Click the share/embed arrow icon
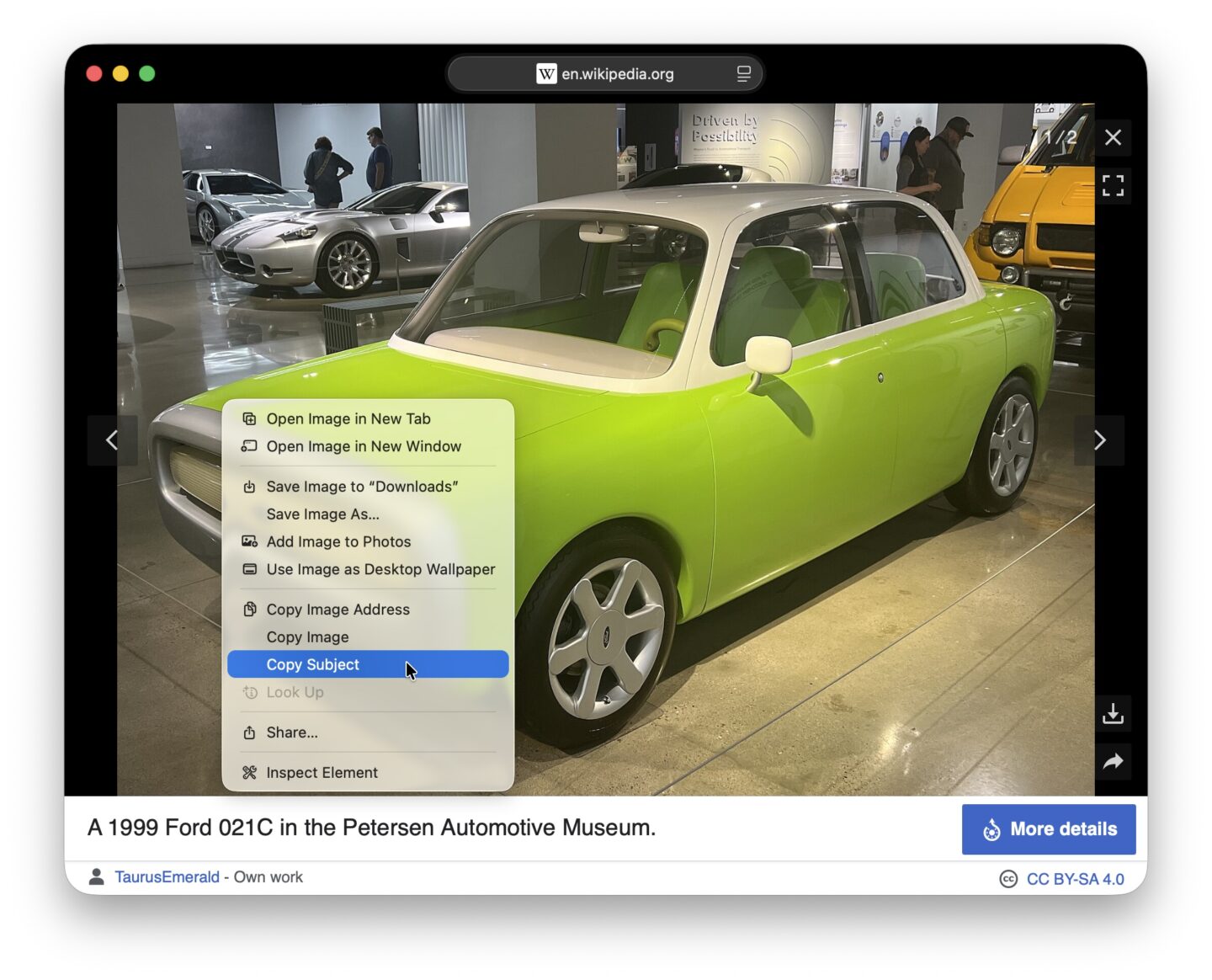1212x980 pixels. [1113, 762]
